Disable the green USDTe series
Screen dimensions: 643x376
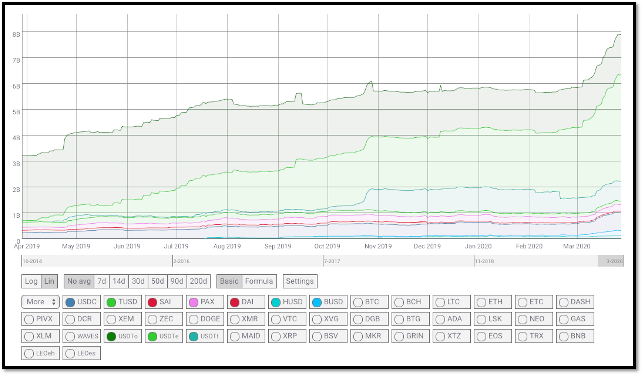163,336
